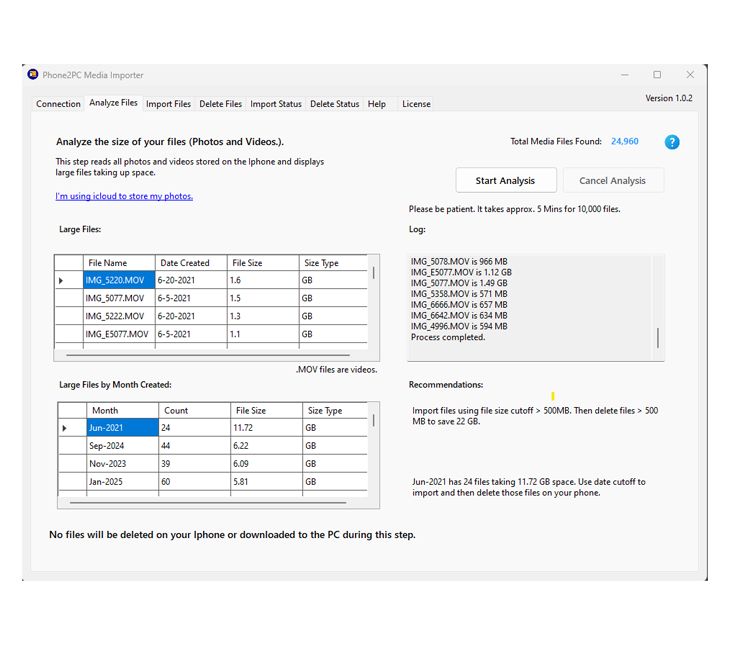Click the 6-20-2021 date for IMG_5220.MOV
This screenshot has height=645, width=730.
191,280
